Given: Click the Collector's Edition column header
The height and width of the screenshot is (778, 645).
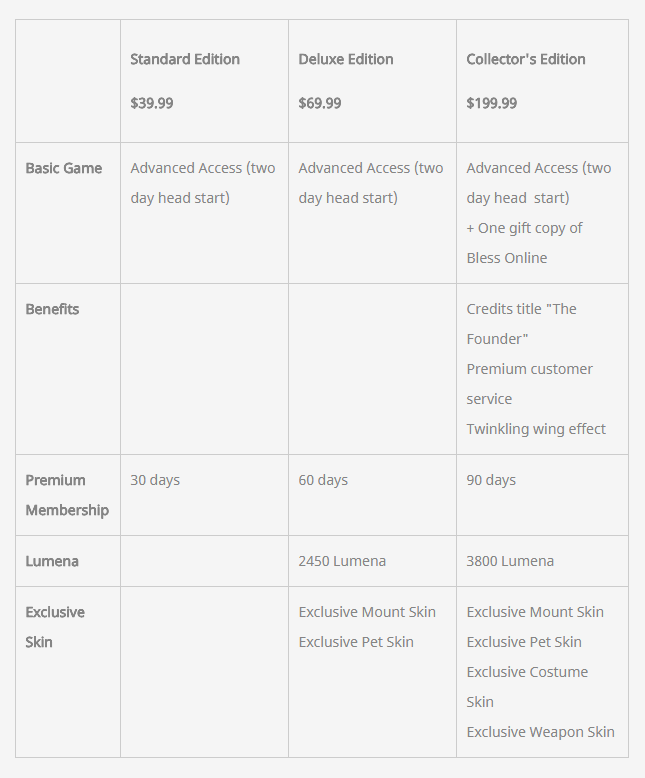Looking at the screenshot, I should tap(526, 59).
